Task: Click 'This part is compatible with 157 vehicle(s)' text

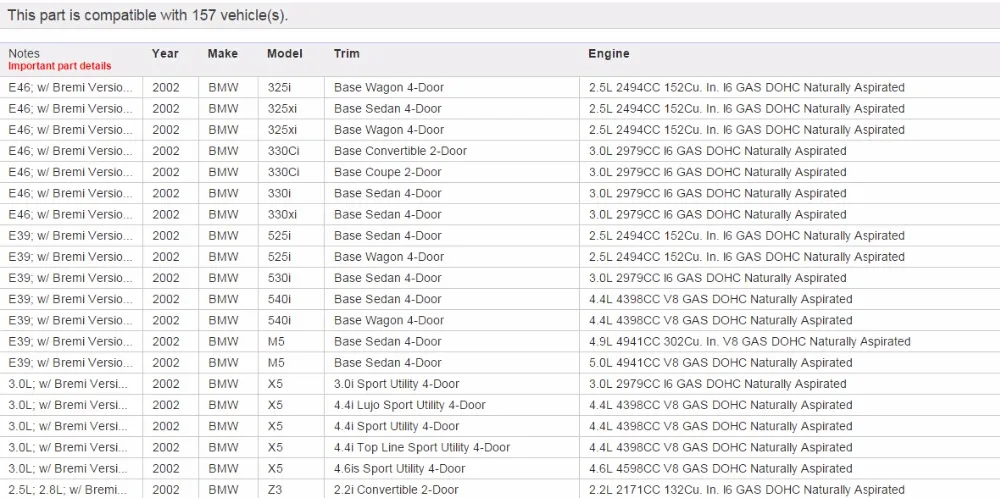Action: pos(148,15)
